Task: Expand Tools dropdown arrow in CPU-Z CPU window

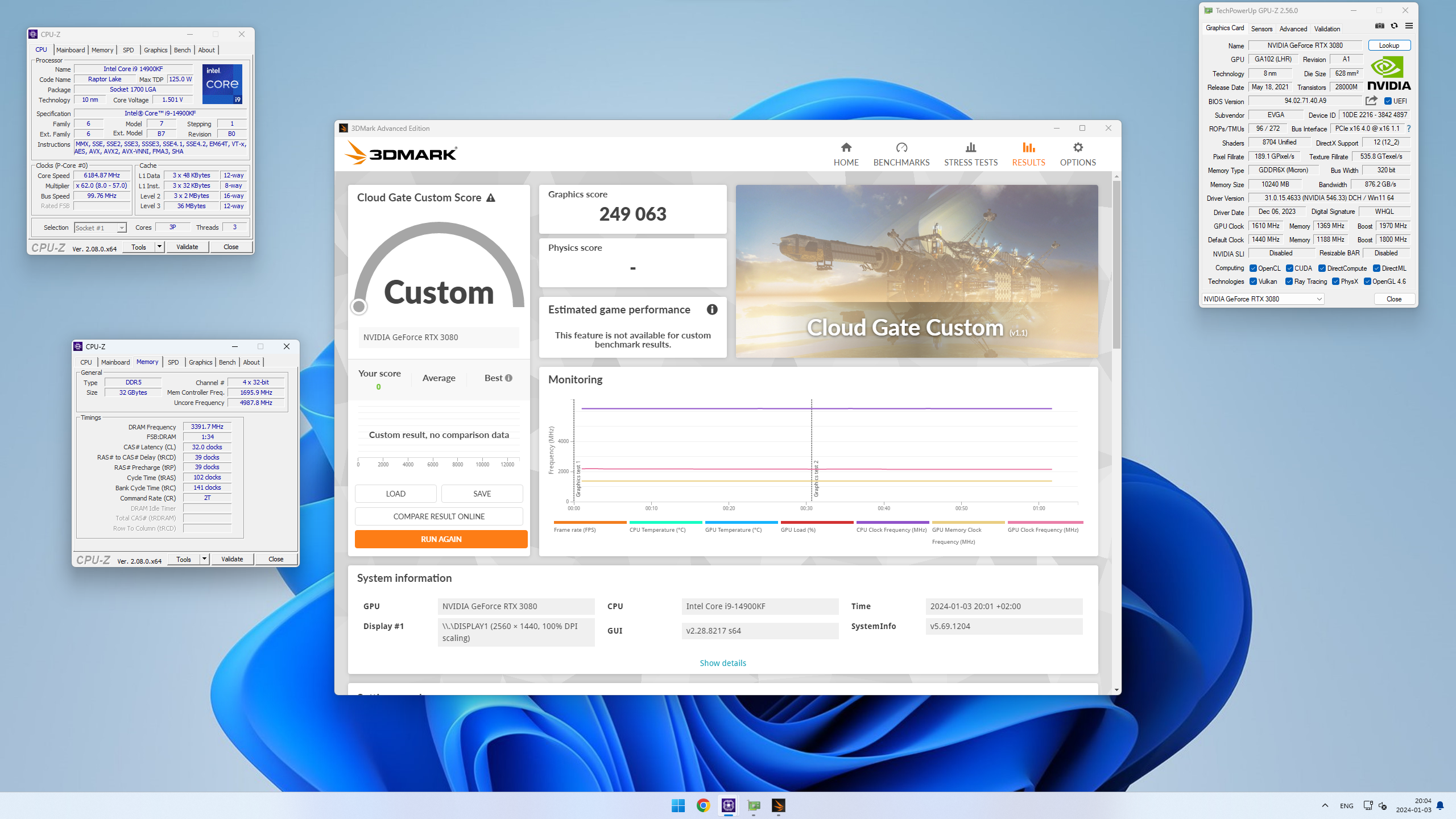Action: click(159, 247)
